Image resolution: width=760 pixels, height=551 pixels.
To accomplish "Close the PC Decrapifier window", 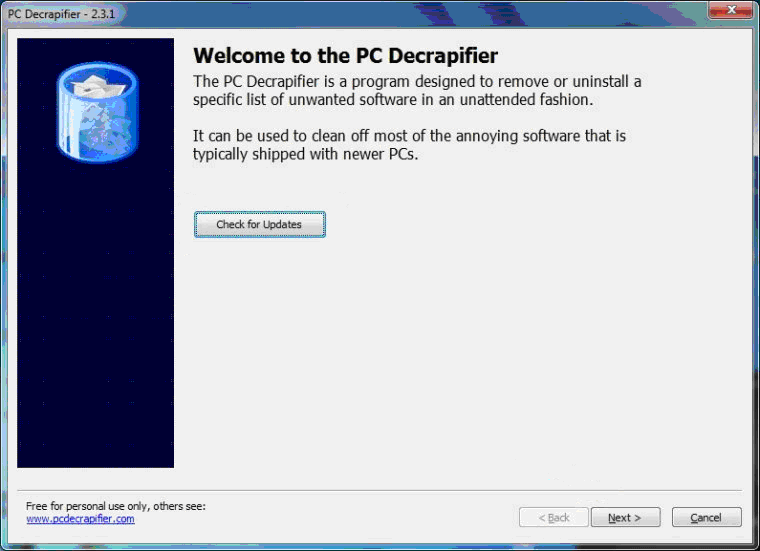I will coord(732,9).
